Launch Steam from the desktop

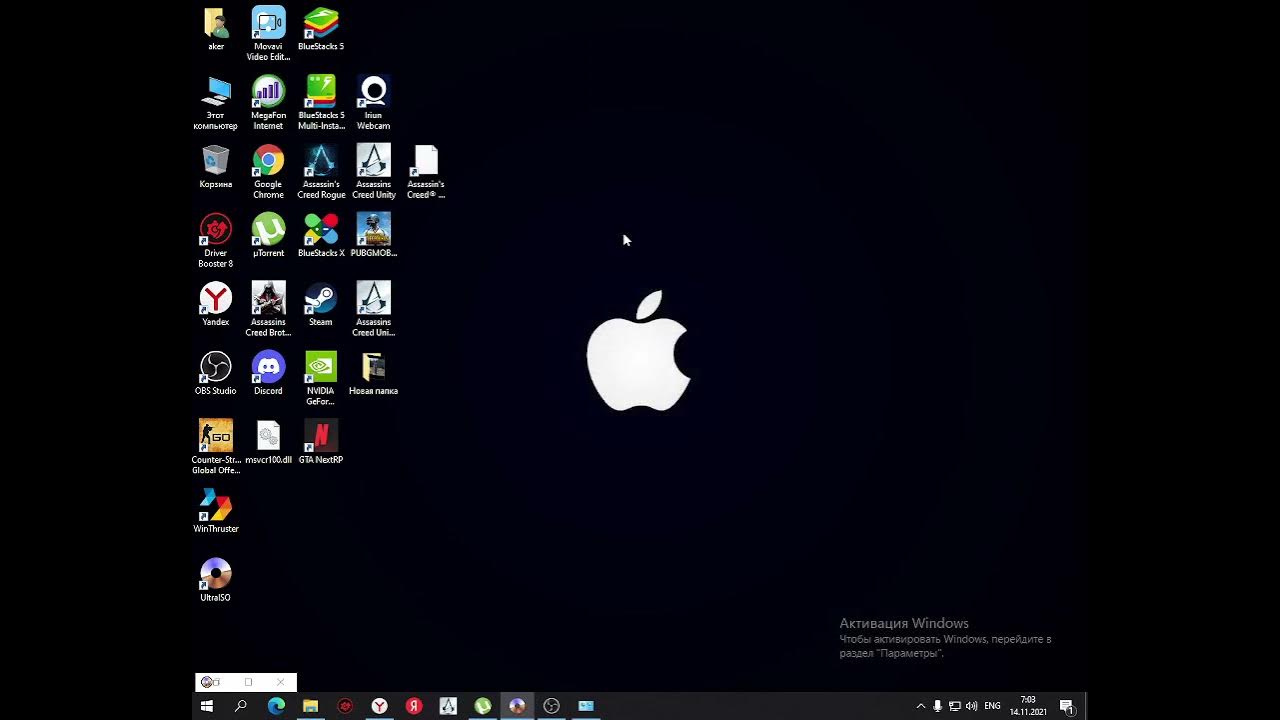click(x=321, y=305)
